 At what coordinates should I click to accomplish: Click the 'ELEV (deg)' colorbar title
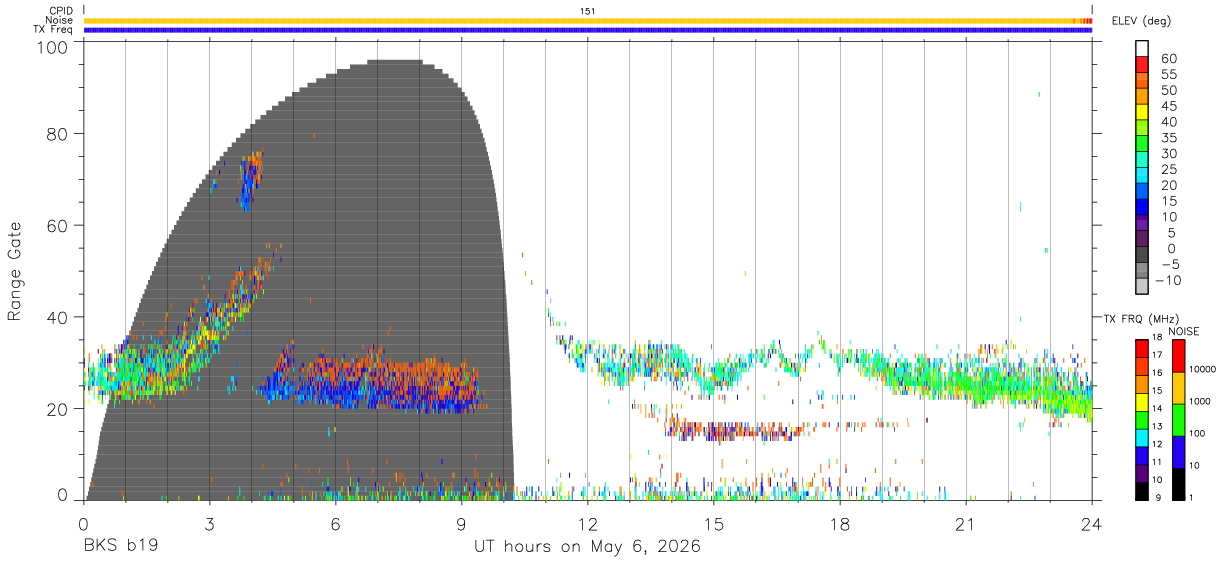[x=1141, y=21]
